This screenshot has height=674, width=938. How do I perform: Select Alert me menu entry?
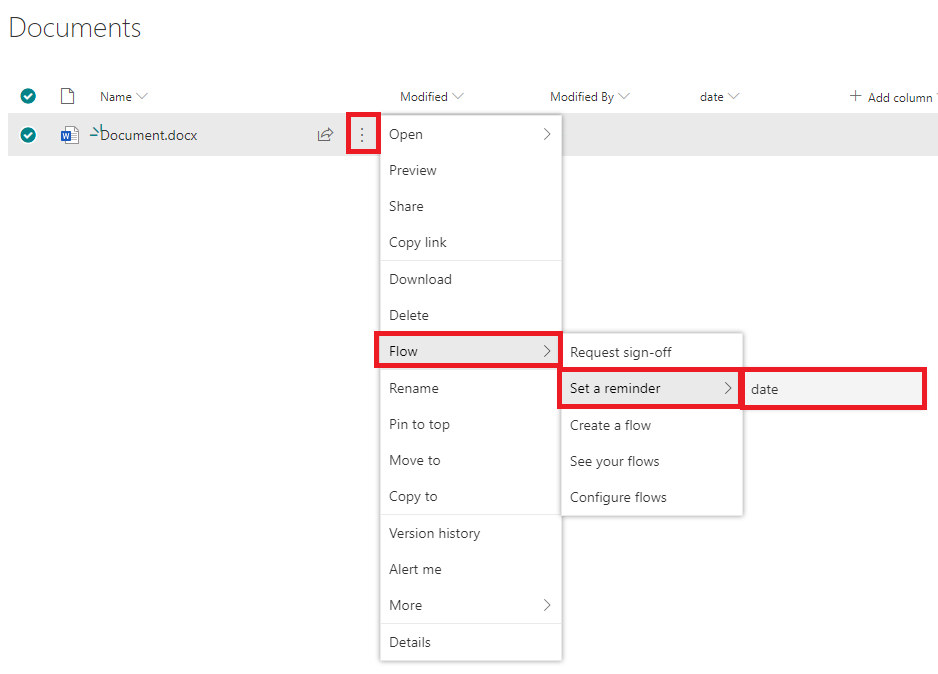(x=471, y=569)
